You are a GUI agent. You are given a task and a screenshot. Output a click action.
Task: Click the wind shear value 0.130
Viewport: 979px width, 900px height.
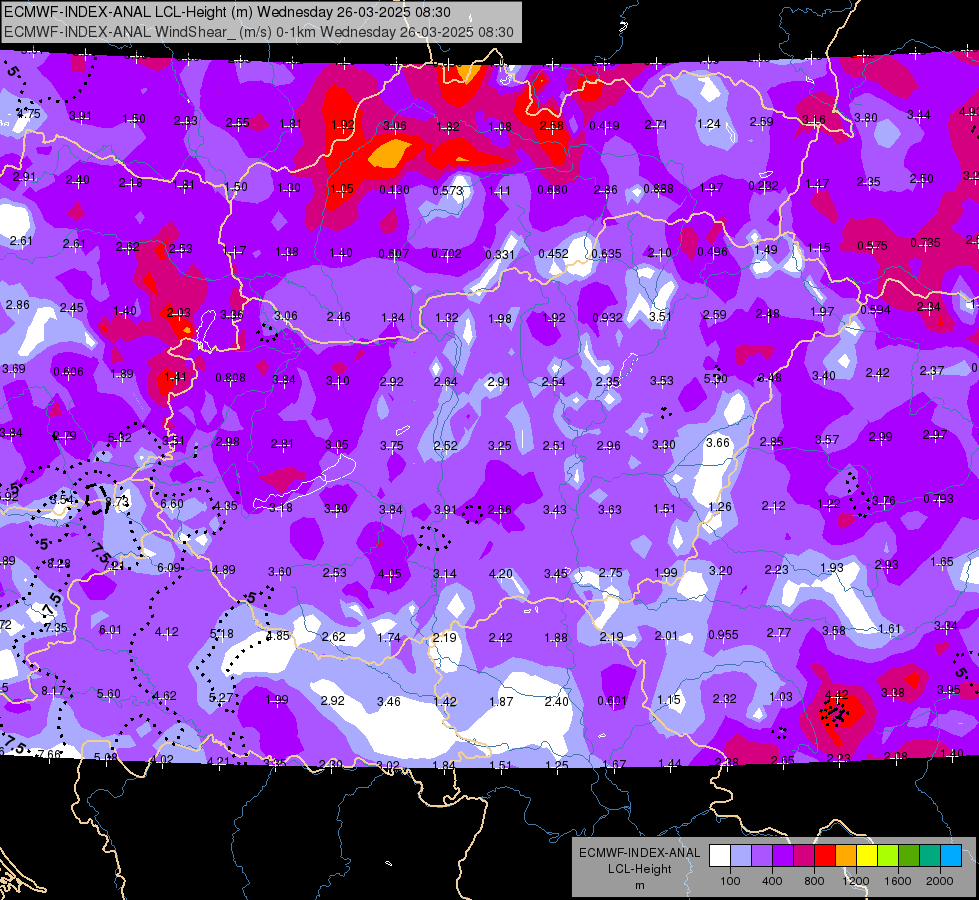coord(395,189)
